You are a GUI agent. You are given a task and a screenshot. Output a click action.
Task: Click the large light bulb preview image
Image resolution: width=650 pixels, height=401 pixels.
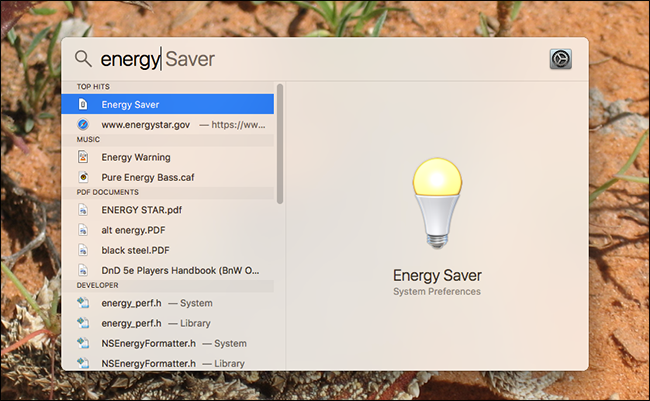[437, 203]
